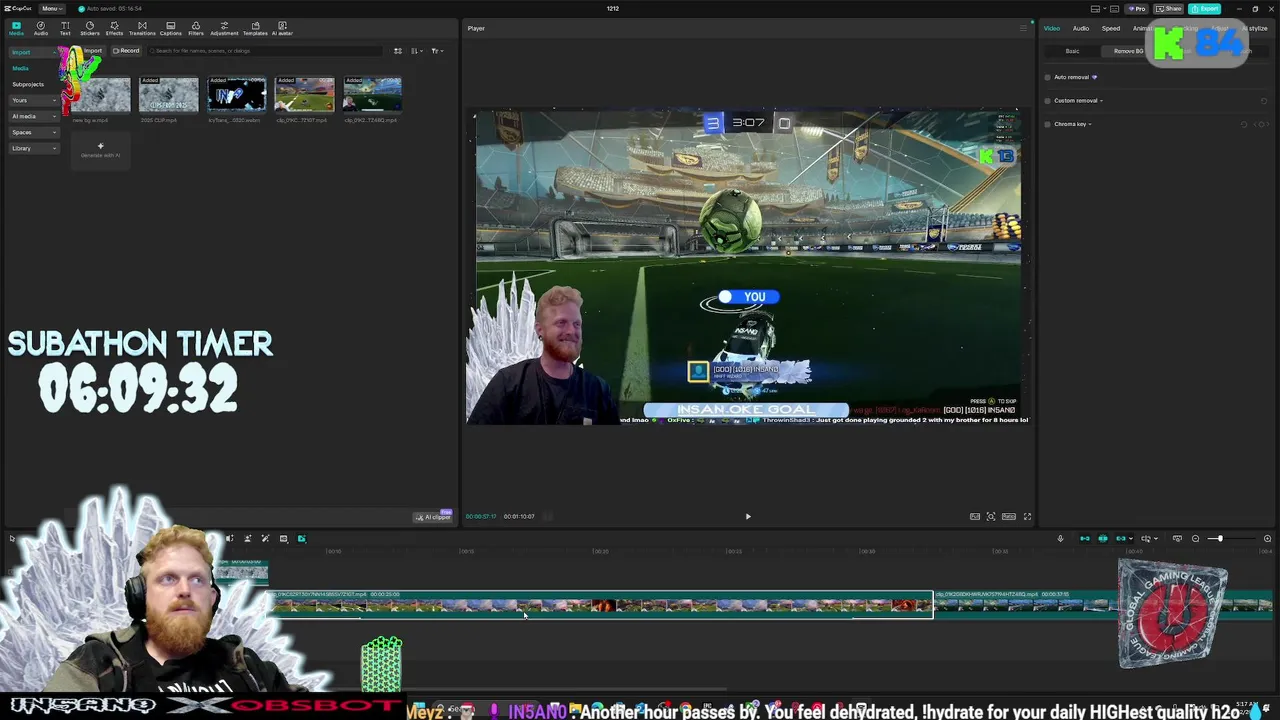Expand the AI media section
This screenshot has height=720, width=1280.
pos(33,116)
